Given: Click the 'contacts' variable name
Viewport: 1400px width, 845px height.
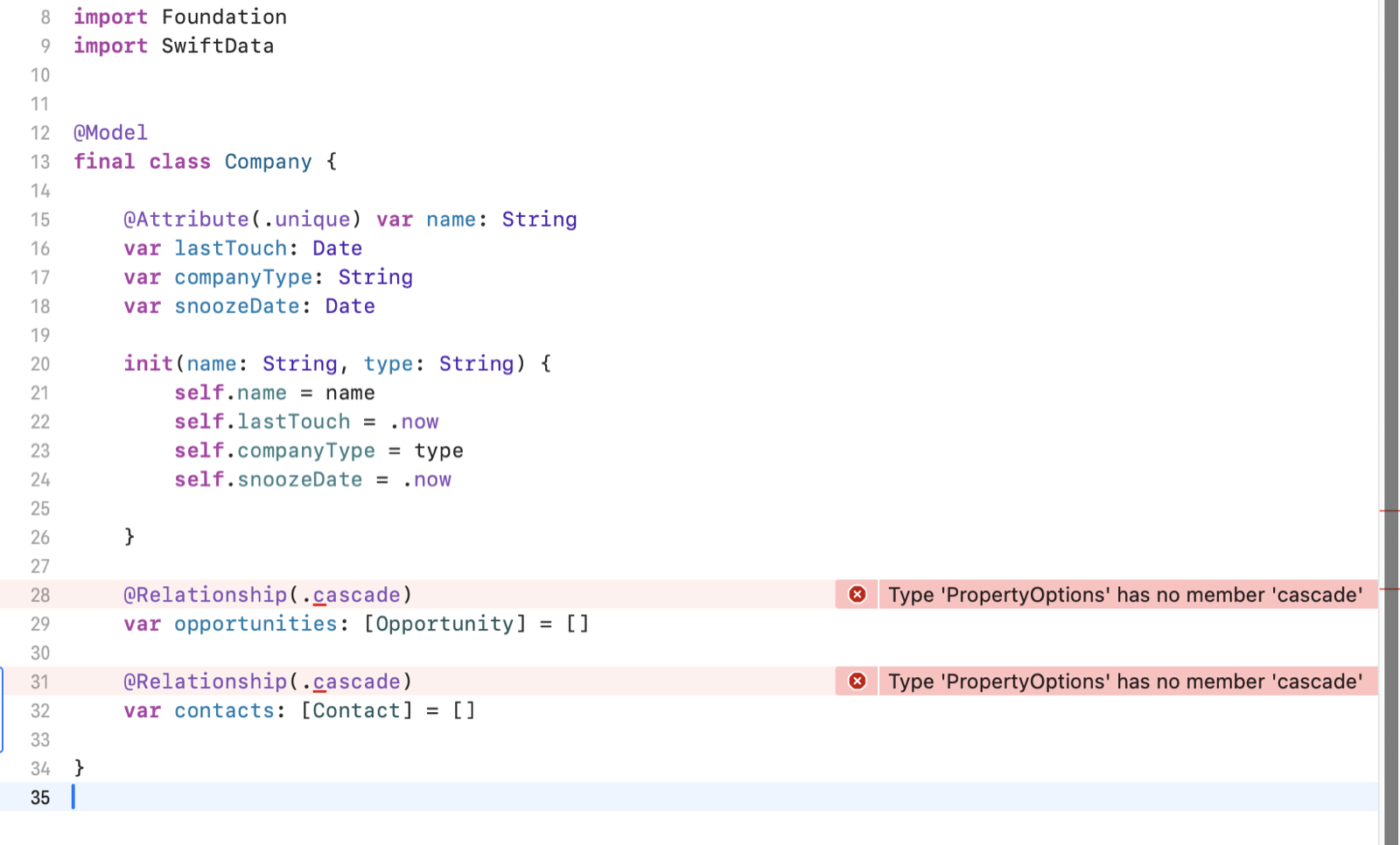Looking at the screenshot, I should coord(224,710).
